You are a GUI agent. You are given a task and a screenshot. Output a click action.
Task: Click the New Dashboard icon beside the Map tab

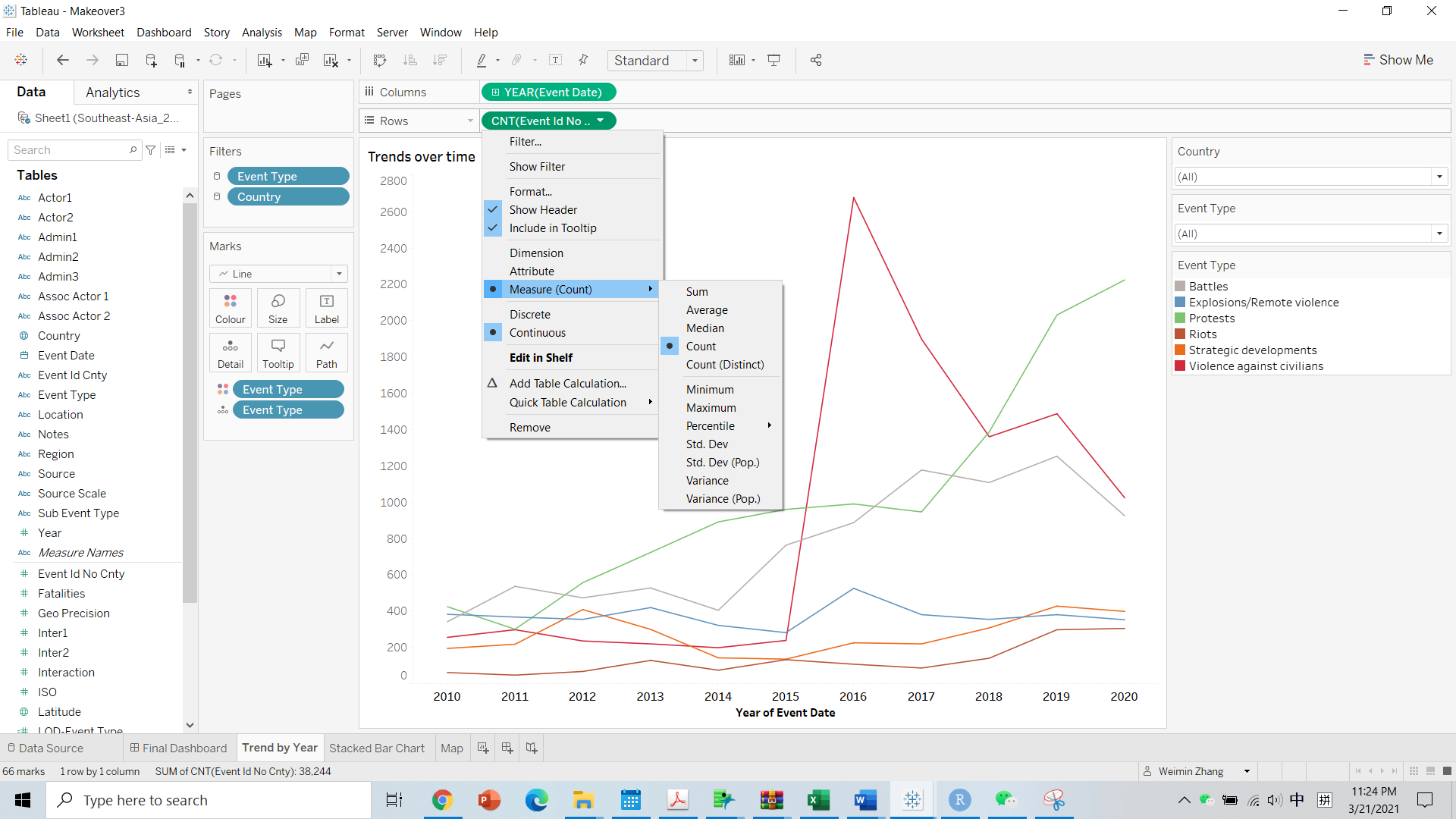[507, 748]
